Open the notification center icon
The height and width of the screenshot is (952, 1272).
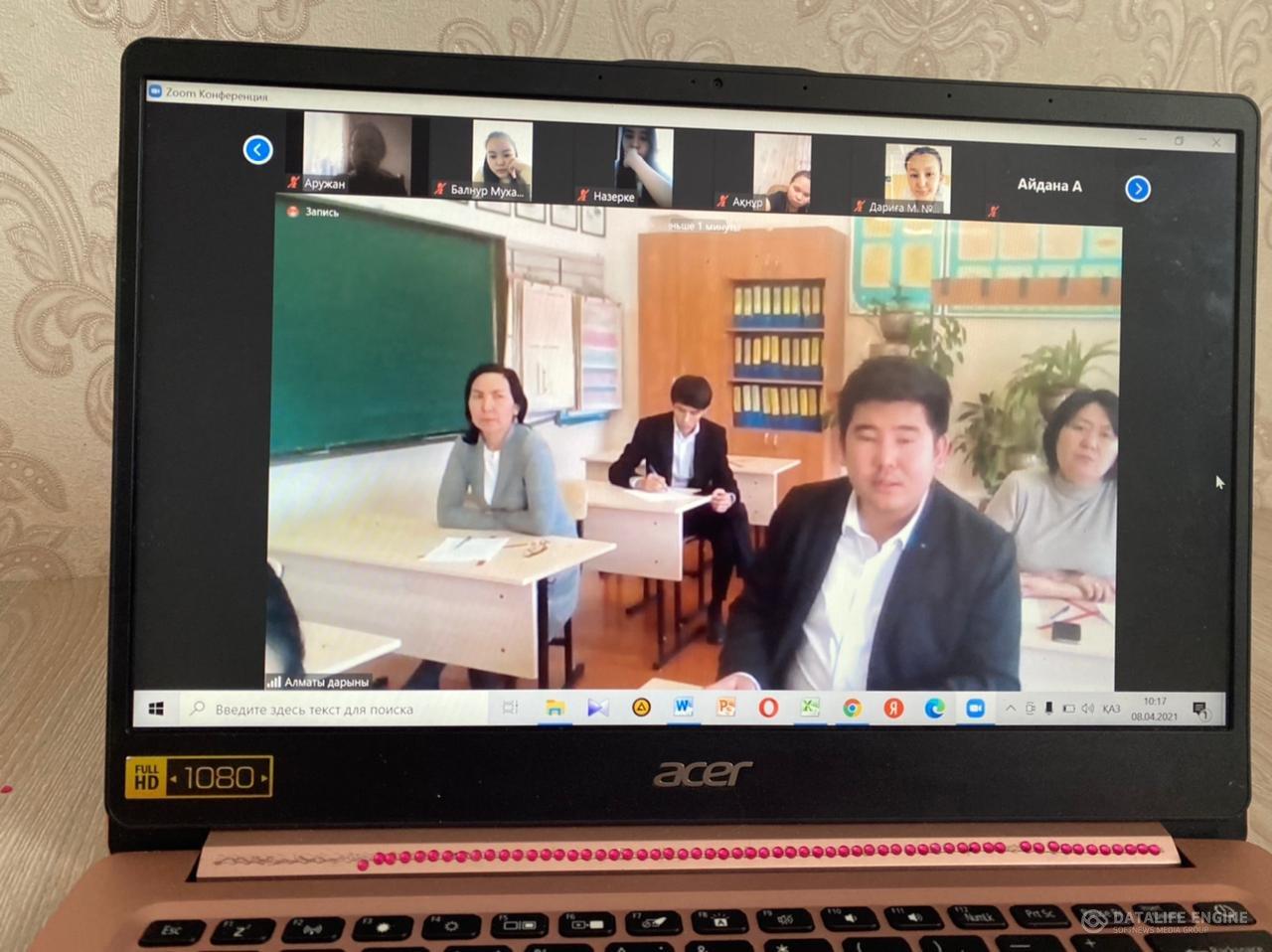click(1200, 710)
